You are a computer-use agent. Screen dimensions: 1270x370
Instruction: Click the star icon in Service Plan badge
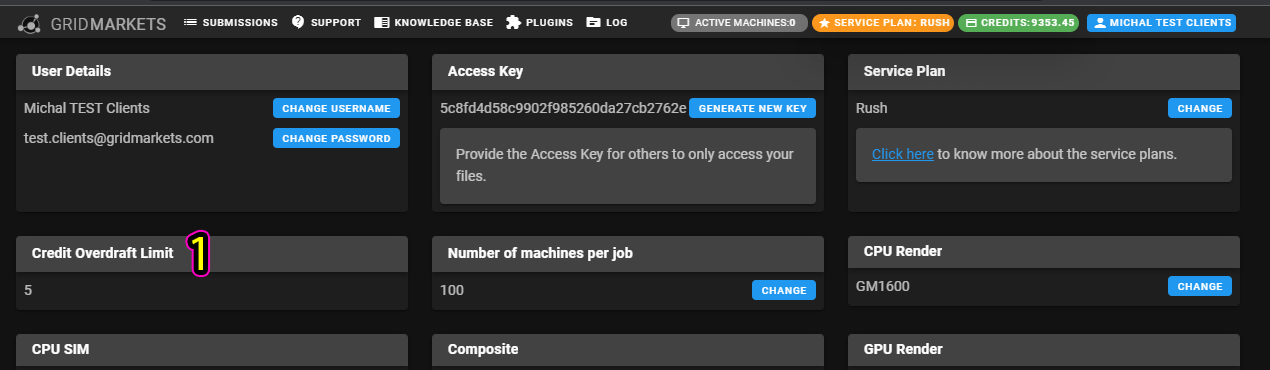point(824,22)
